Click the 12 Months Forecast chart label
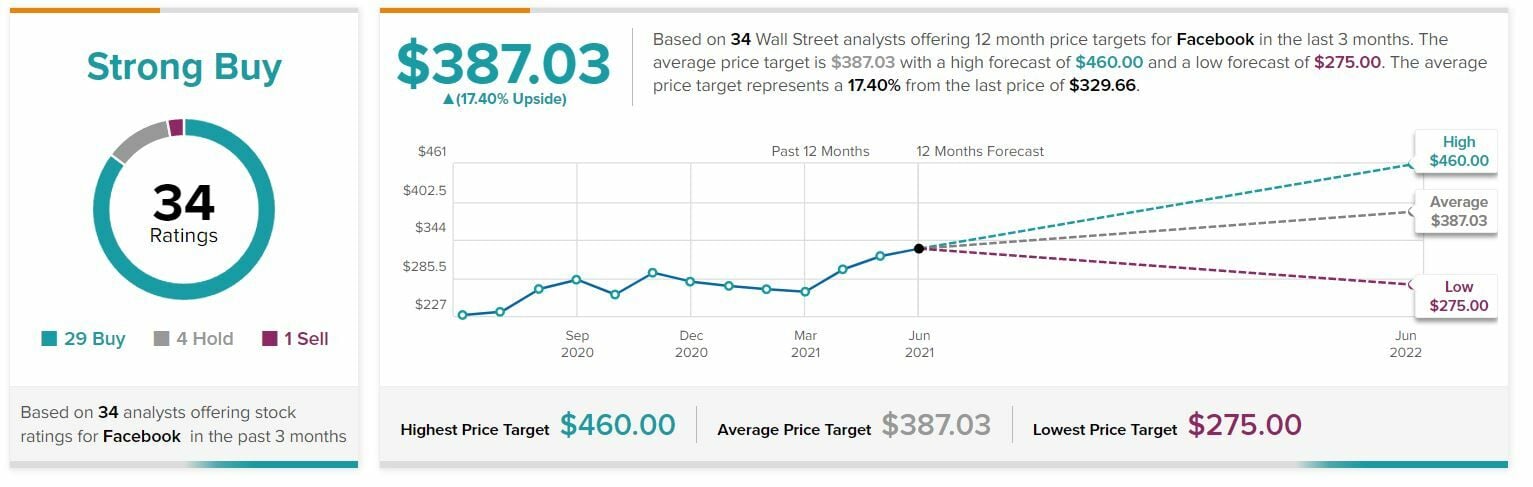 pyautogui.click(x=980, y=152)
